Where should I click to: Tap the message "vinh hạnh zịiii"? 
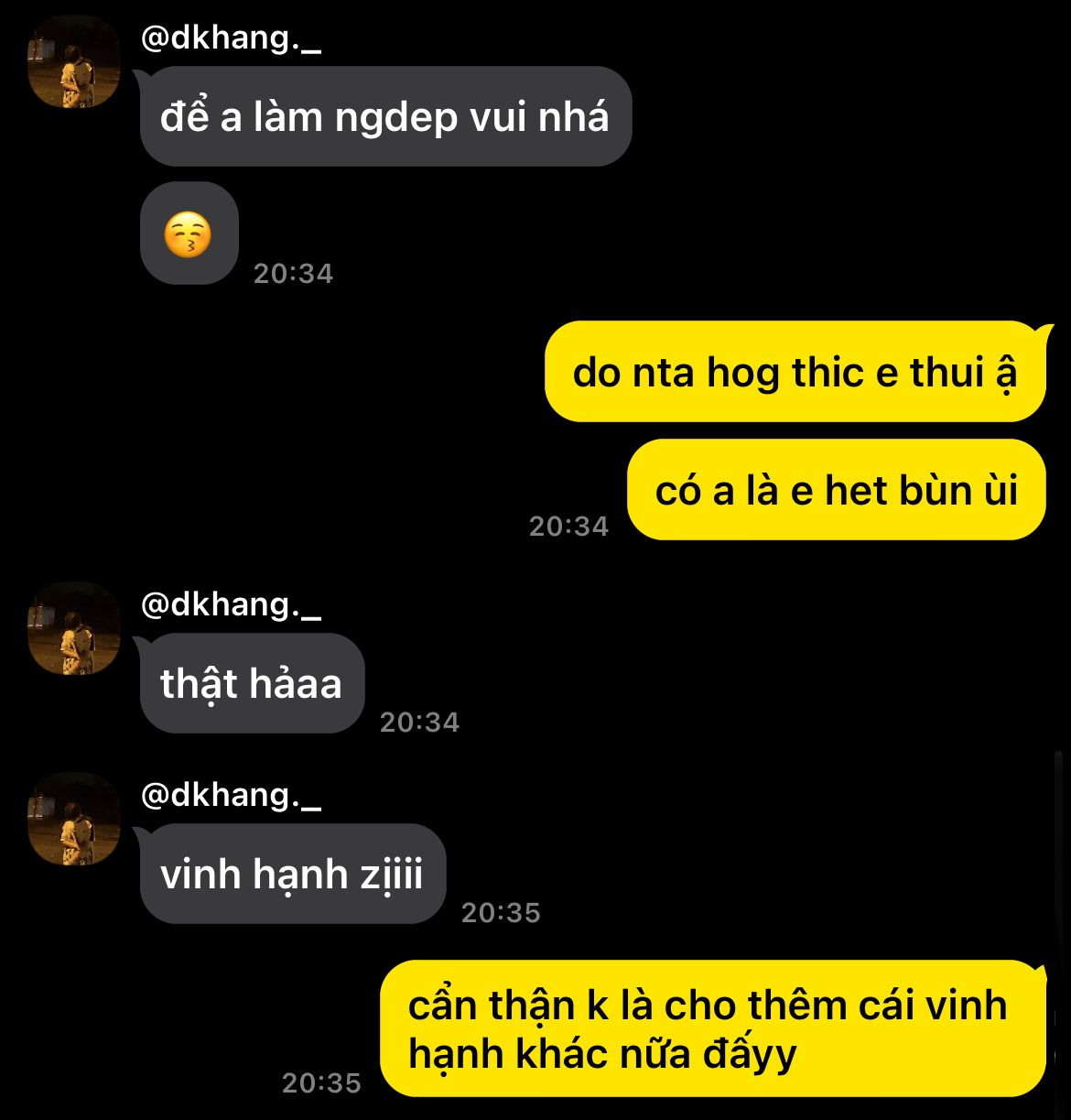292,874
